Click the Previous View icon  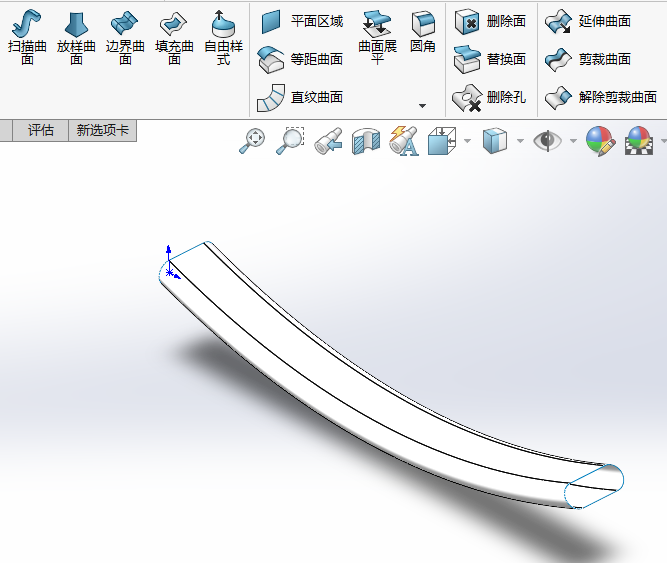coord(328,141)
